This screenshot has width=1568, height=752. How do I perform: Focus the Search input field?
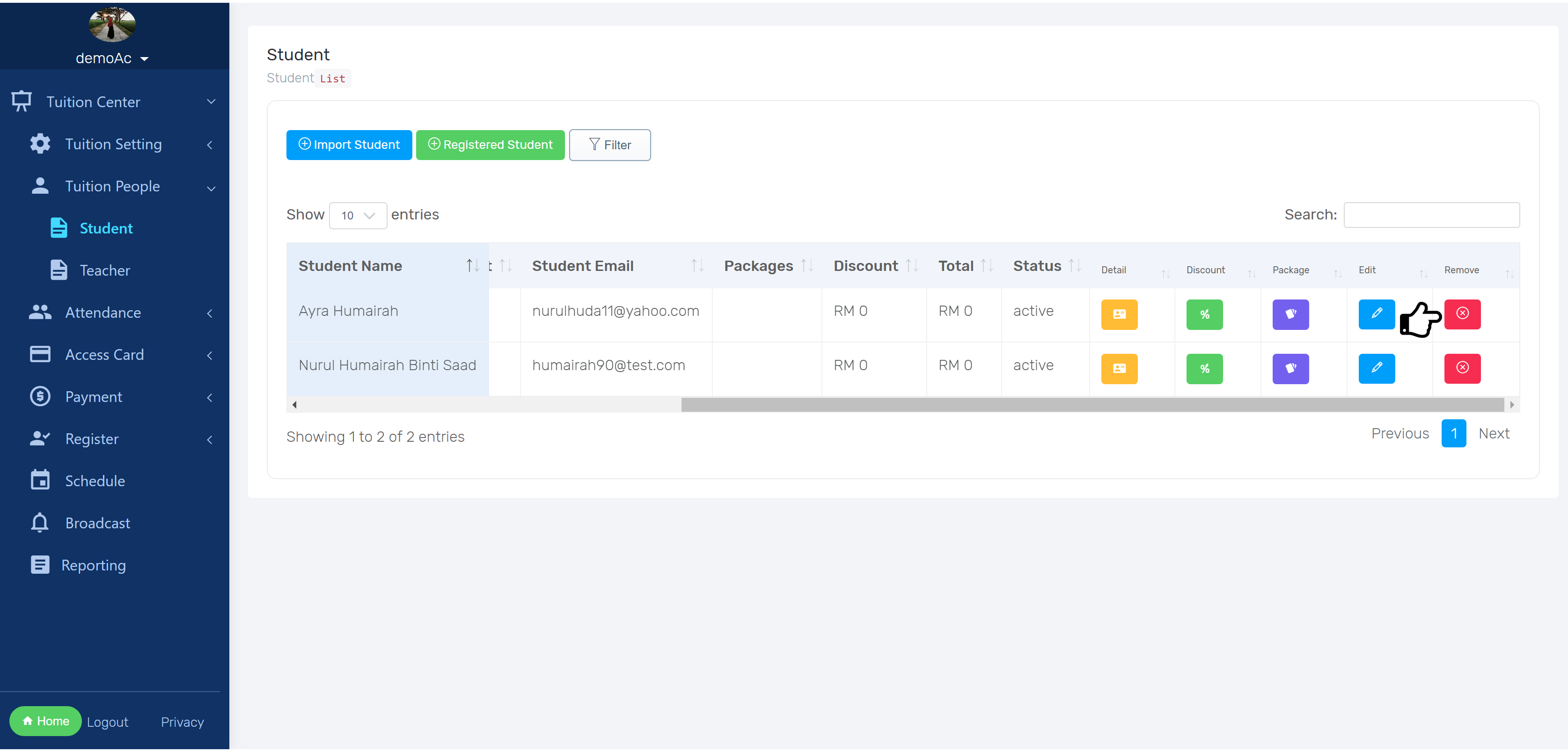click(1431, 215)
